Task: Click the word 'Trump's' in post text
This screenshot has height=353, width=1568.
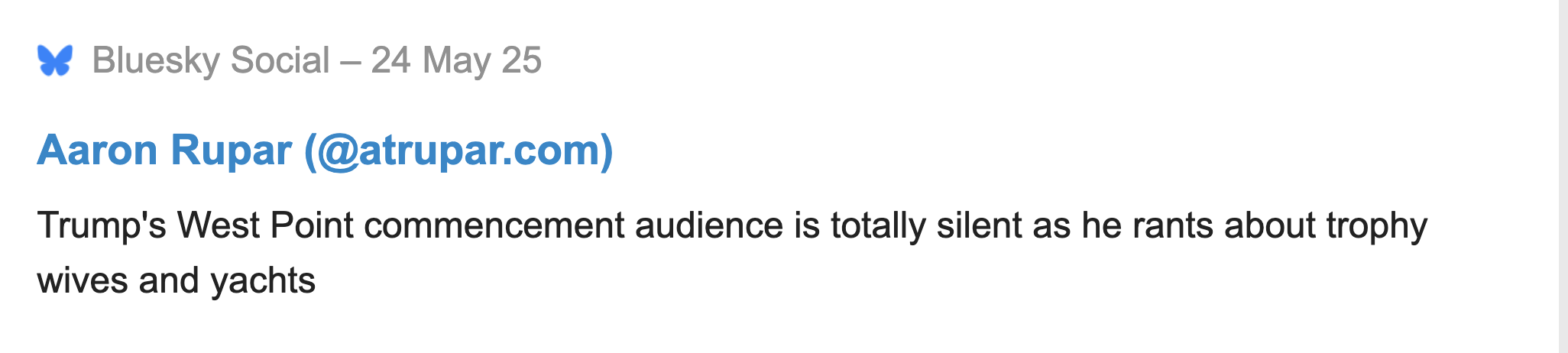Action: pos(102,225)
